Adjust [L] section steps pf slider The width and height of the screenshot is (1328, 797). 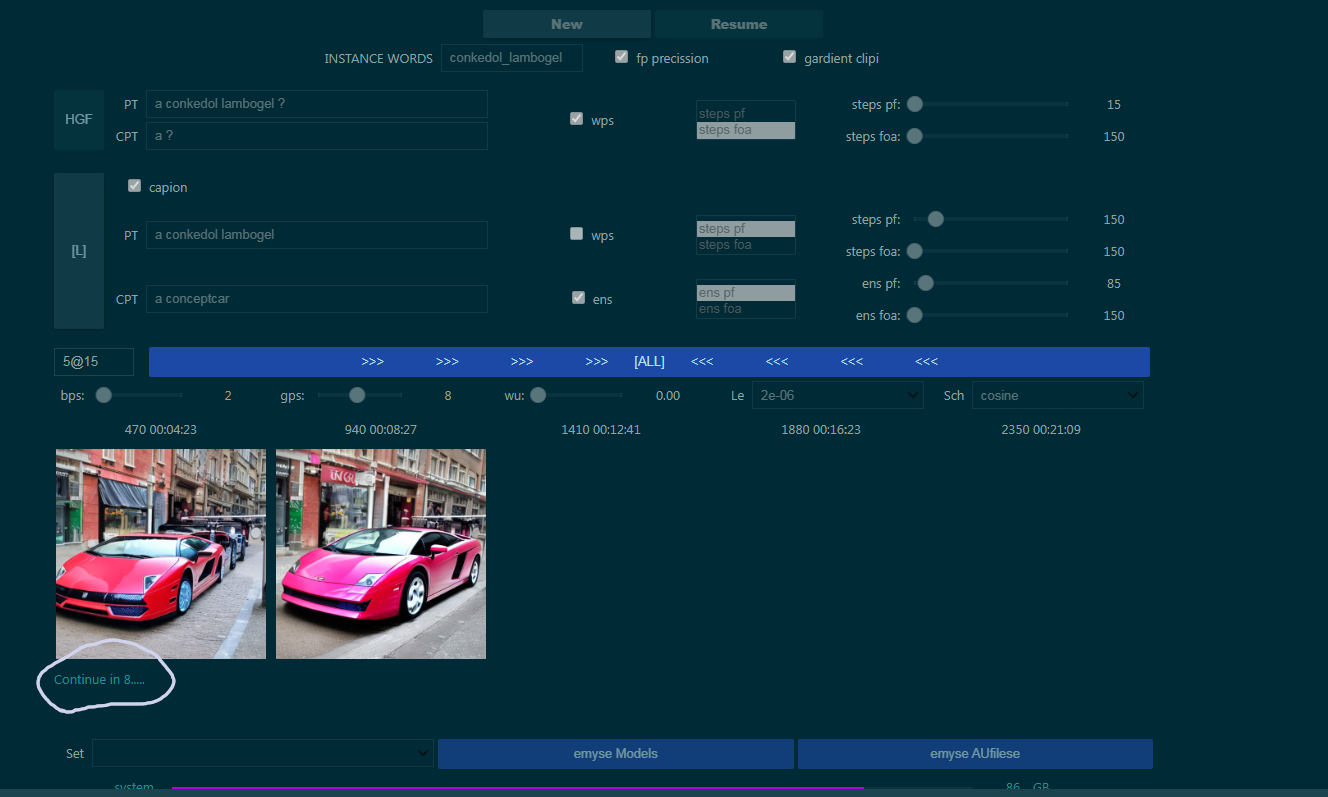[990, 219]
